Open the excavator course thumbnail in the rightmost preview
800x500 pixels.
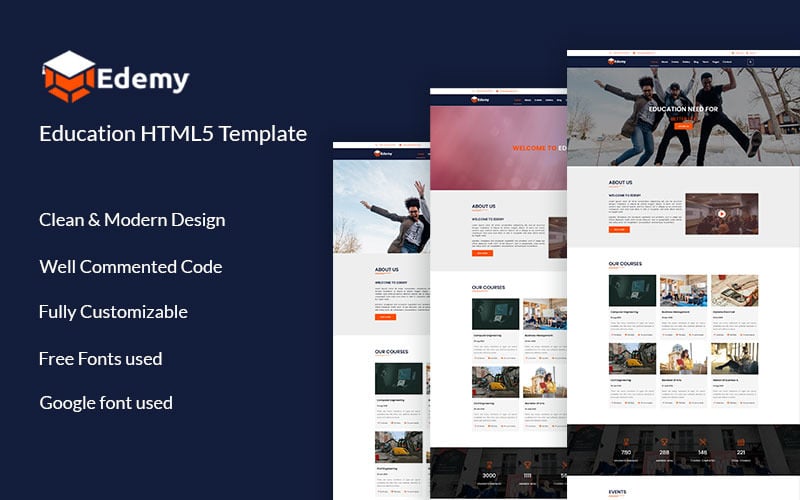click(632, 358)
